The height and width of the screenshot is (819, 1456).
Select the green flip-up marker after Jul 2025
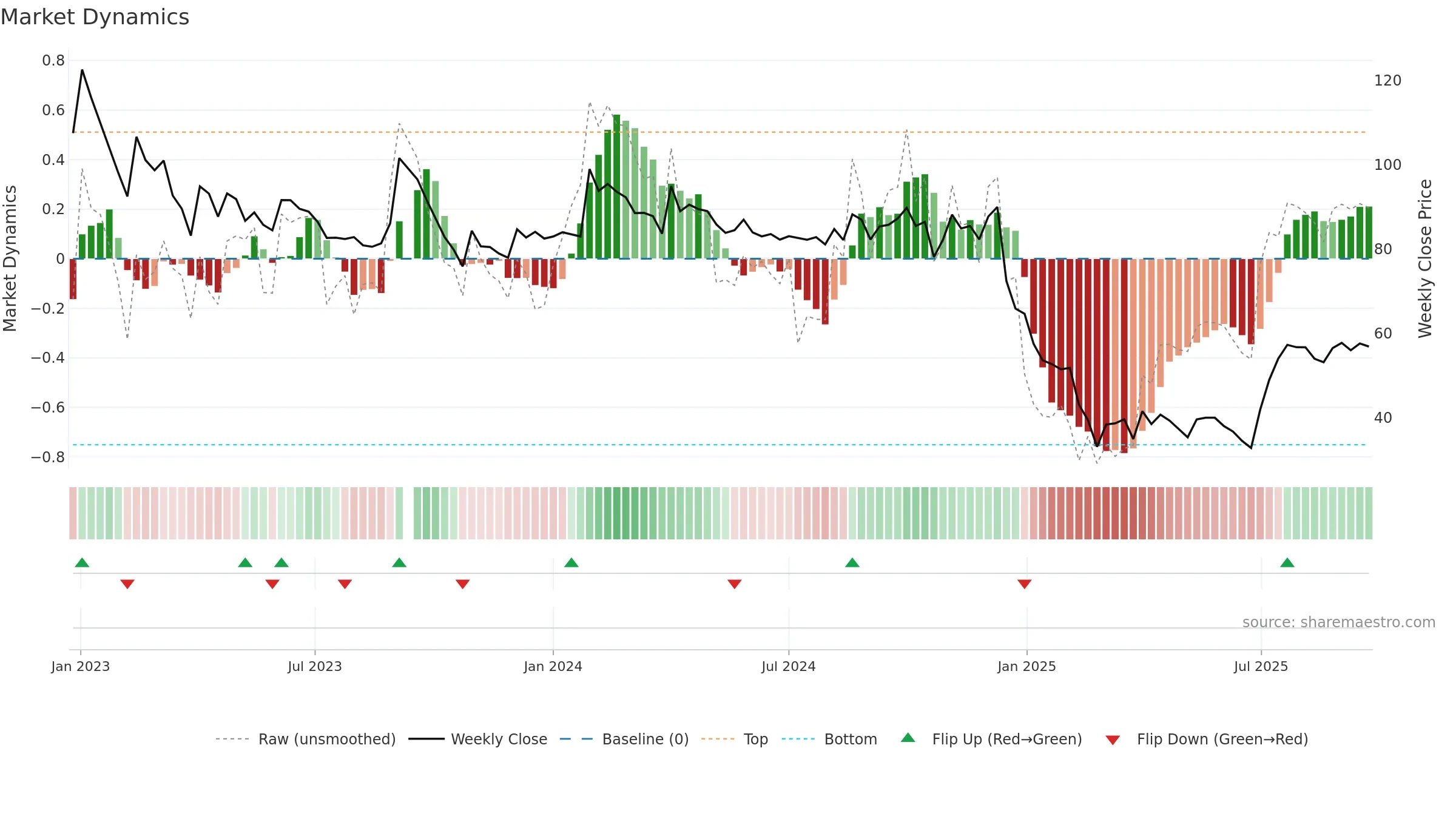click(x=1287, y=562)
